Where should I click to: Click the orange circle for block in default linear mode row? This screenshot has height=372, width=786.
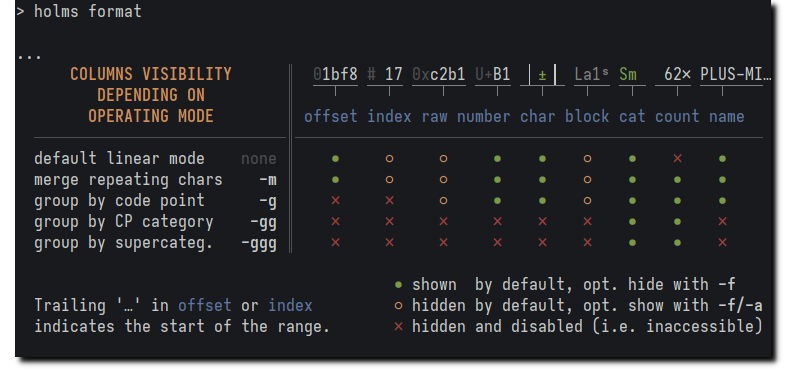pos(587,159)
